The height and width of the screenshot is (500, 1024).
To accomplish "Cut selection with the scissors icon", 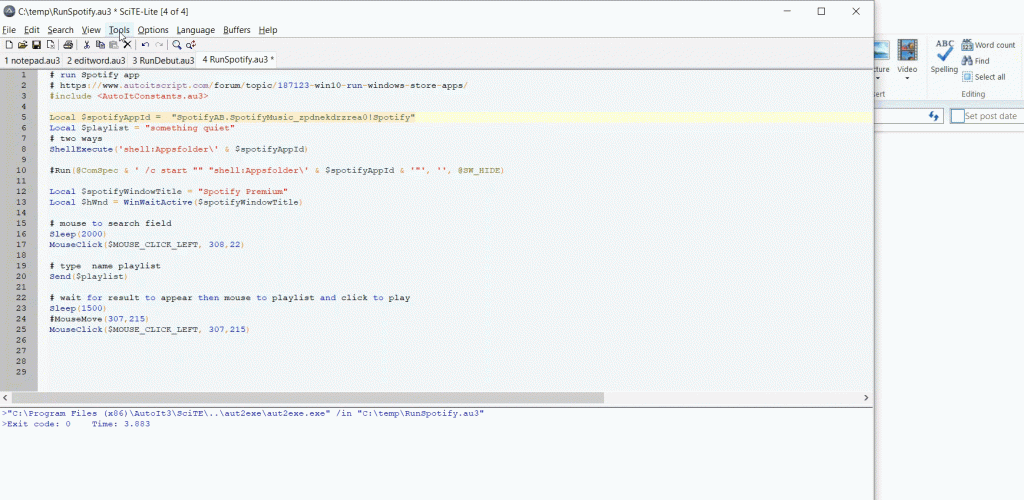I will pyautogui.click(x=87, y=45).
